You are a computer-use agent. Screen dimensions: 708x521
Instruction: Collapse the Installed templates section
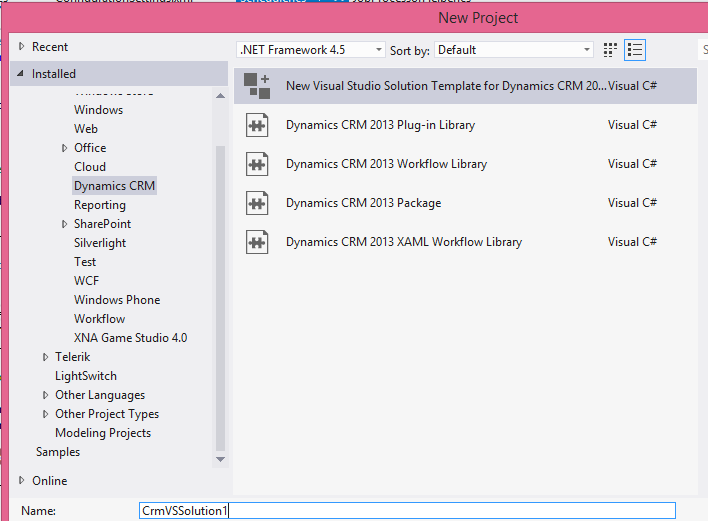tap(22, 74)
